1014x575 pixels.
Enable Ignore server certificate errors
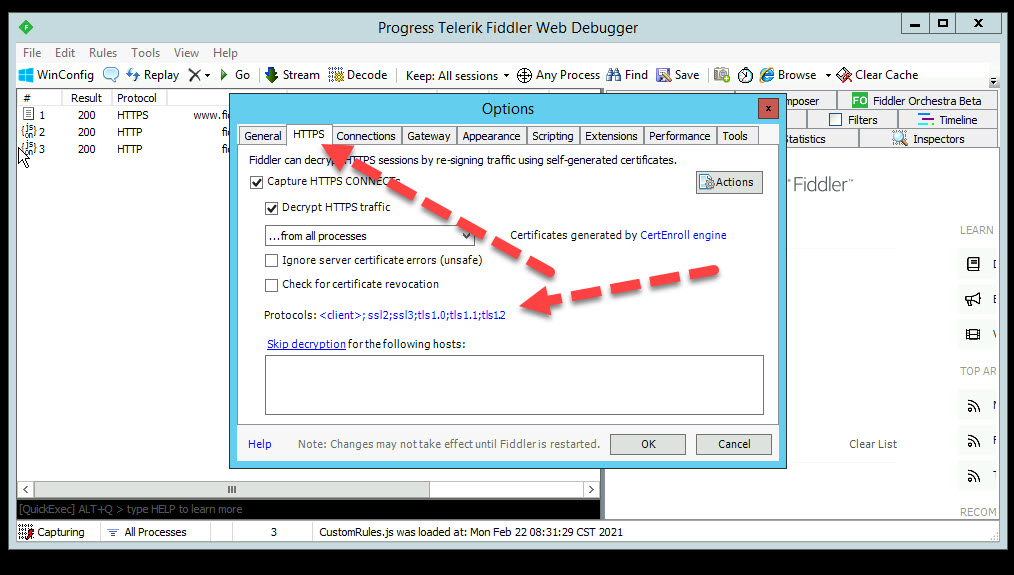coord(272,260)
